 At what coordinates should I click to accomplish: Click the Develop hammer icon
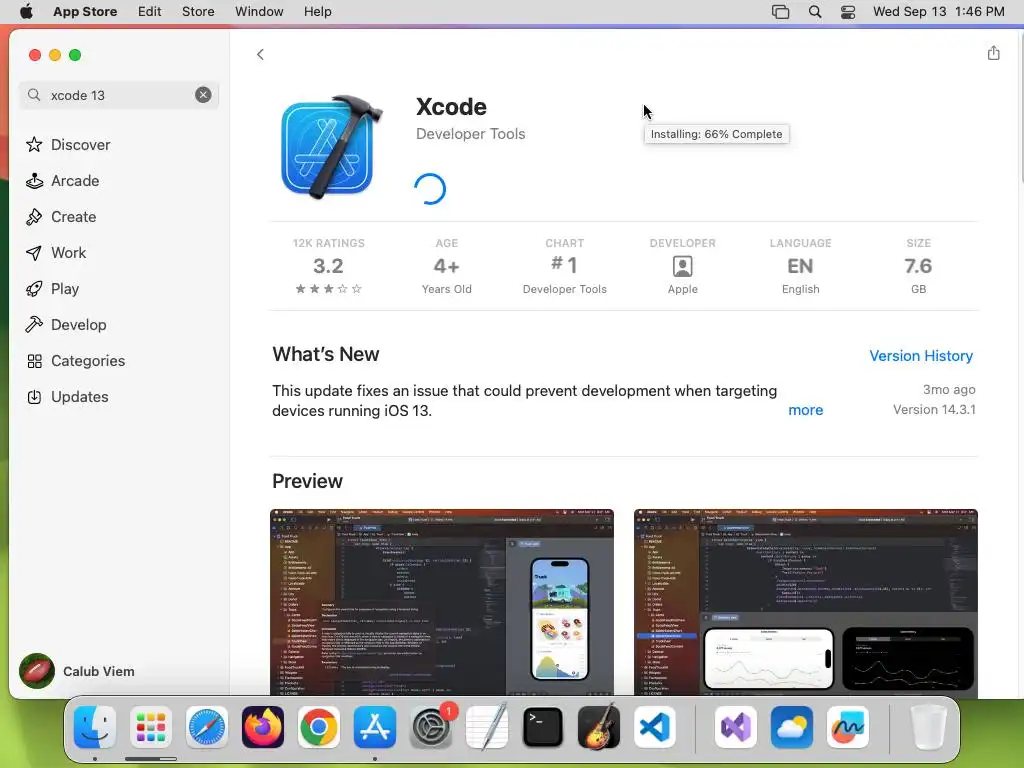point(34,325)
